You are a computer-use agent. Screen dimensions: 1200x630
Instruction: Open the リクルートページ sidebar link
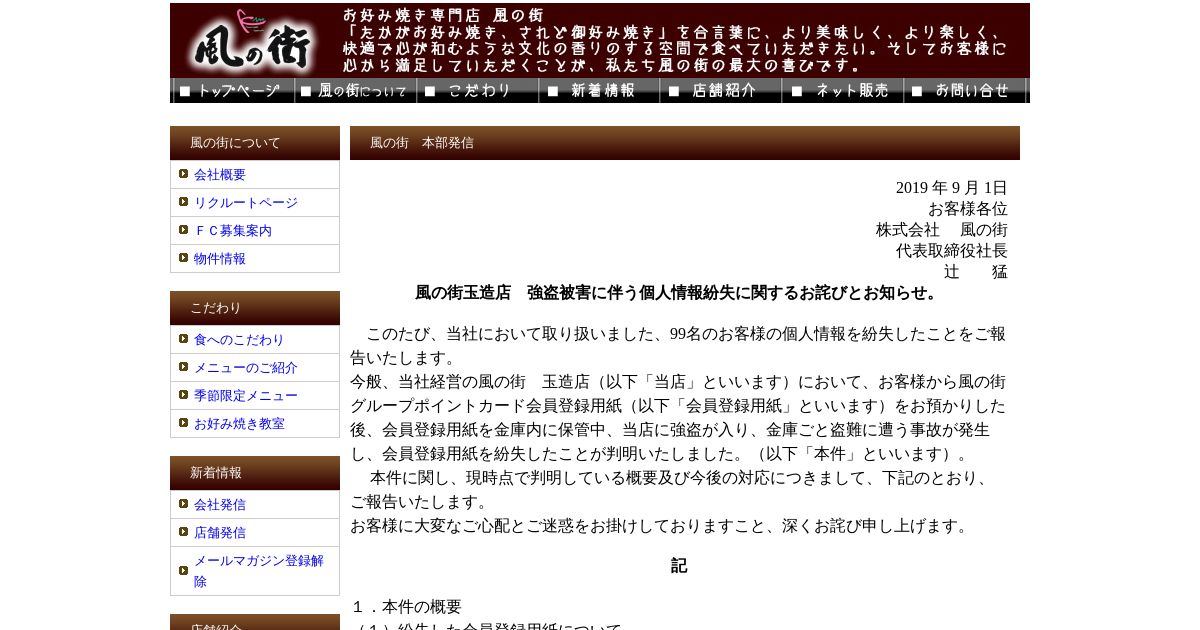point(246,203)
